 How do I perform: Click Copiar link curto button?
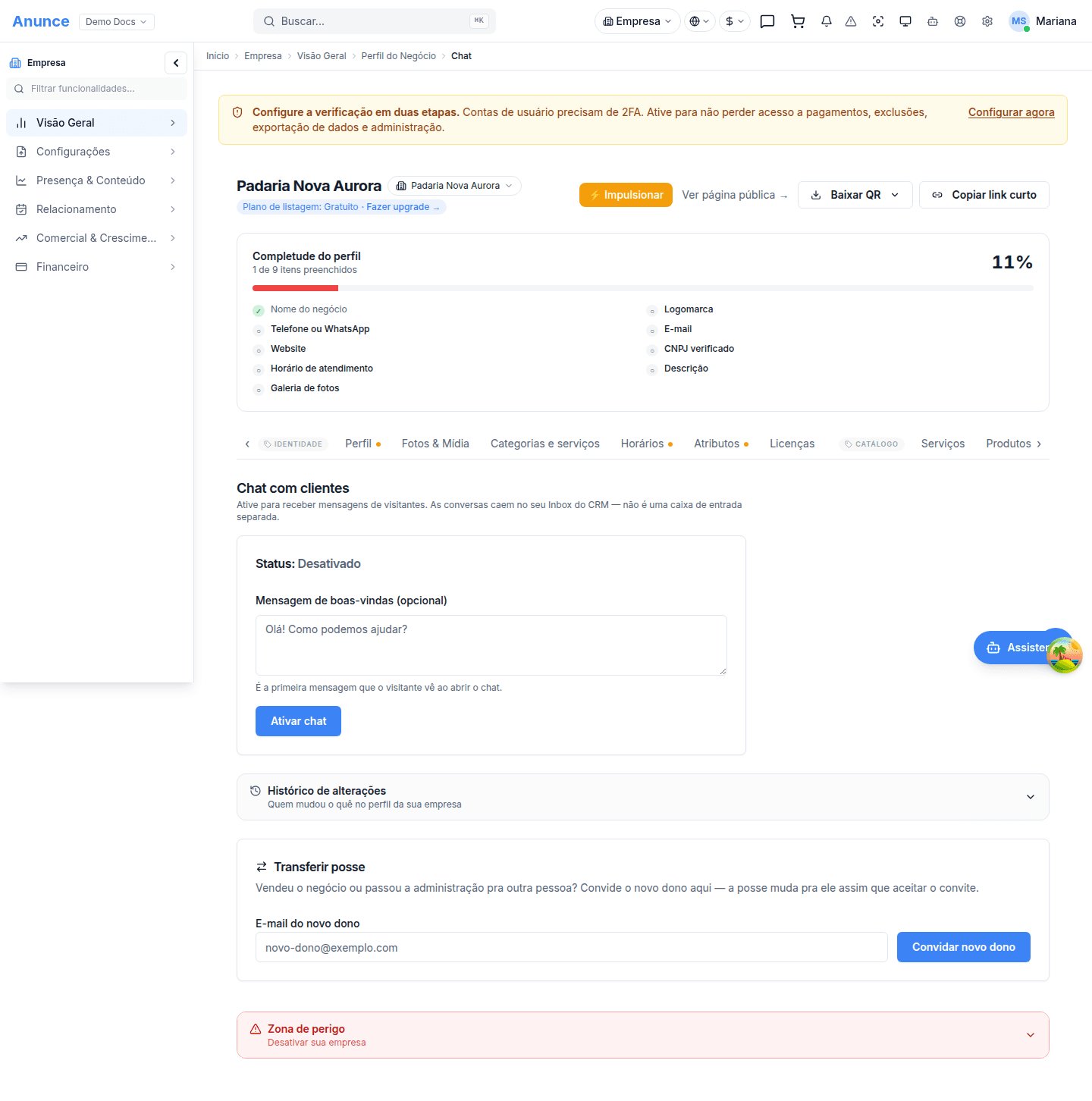click(x=984, y=195)
